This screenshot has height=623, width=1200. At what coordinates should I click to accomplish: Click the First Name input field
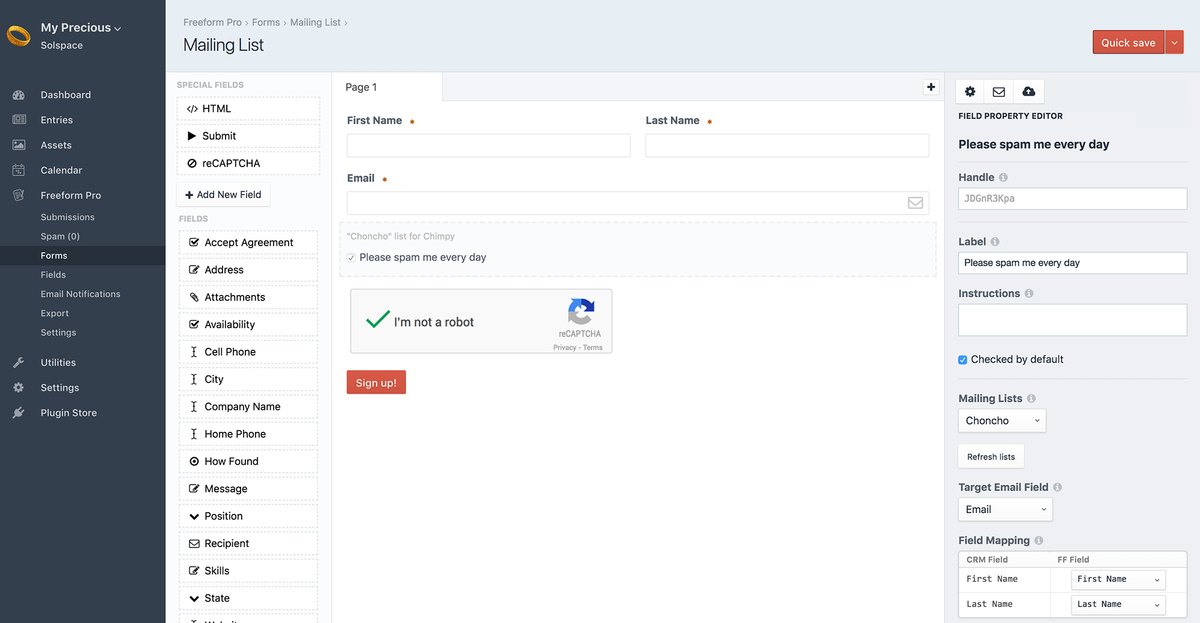tap(489, 146)
